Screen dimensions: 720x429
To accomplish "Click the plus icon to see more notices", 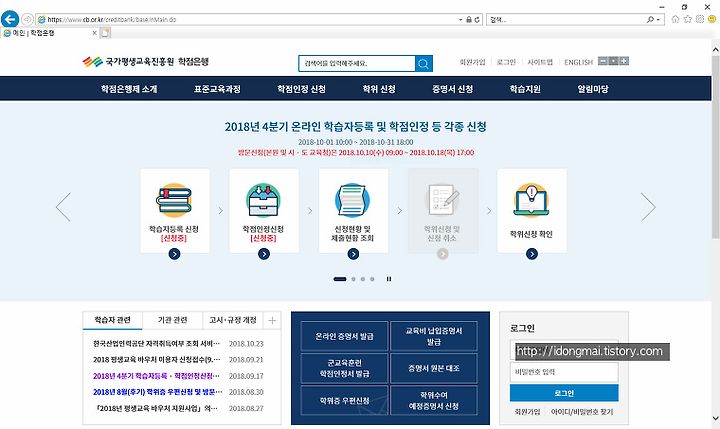I will [x=272, y=321].
